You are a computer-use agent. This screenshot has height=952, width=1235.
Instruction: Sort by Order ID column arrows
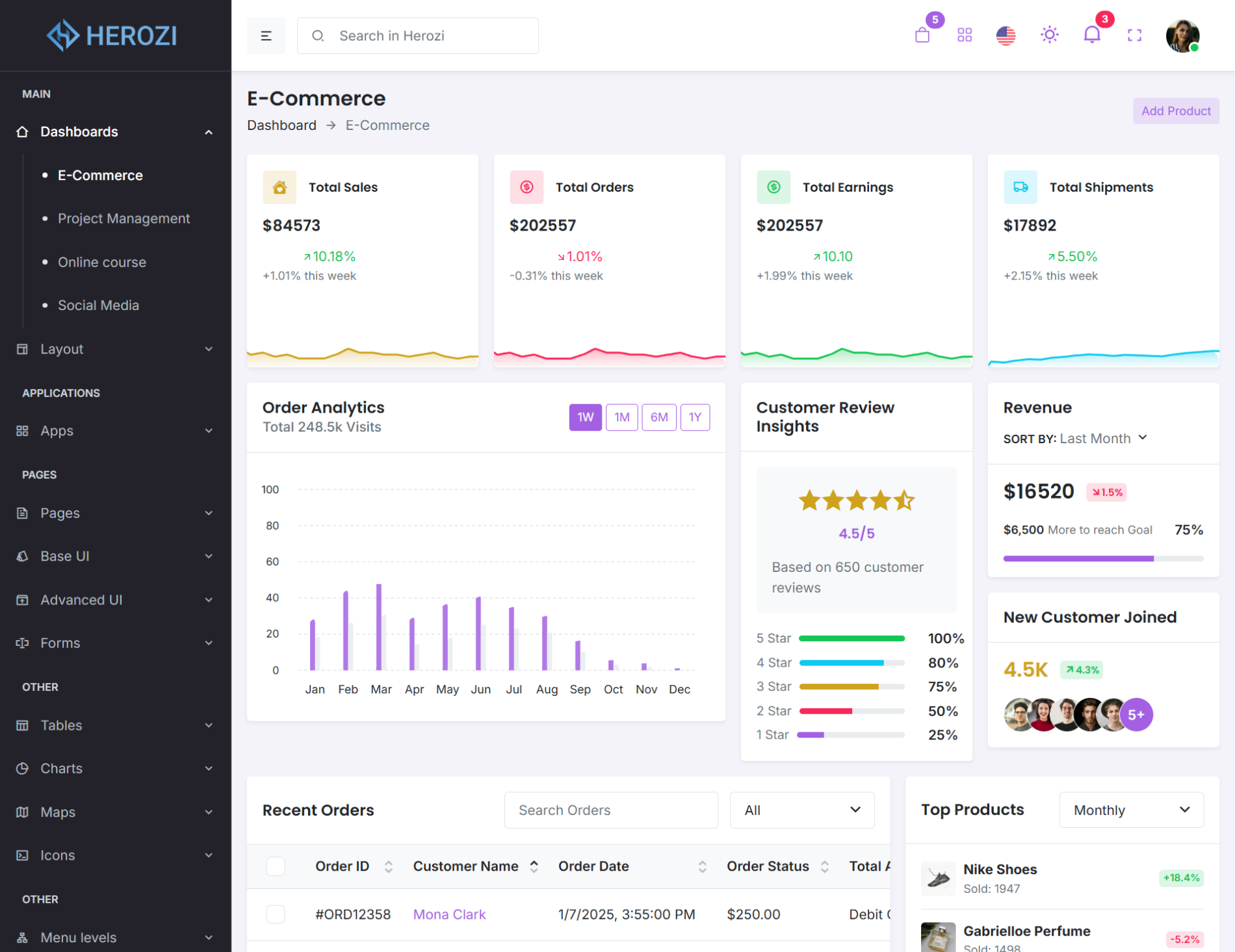(388, 866)
